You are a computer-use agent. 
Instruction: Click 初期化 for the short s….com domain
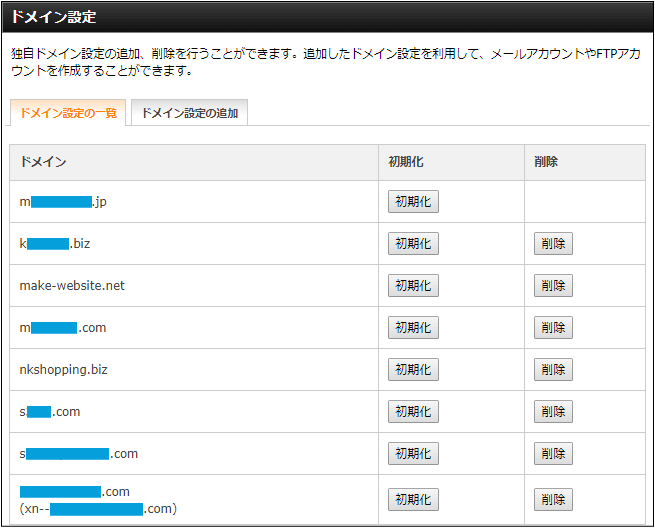point(413,411)
